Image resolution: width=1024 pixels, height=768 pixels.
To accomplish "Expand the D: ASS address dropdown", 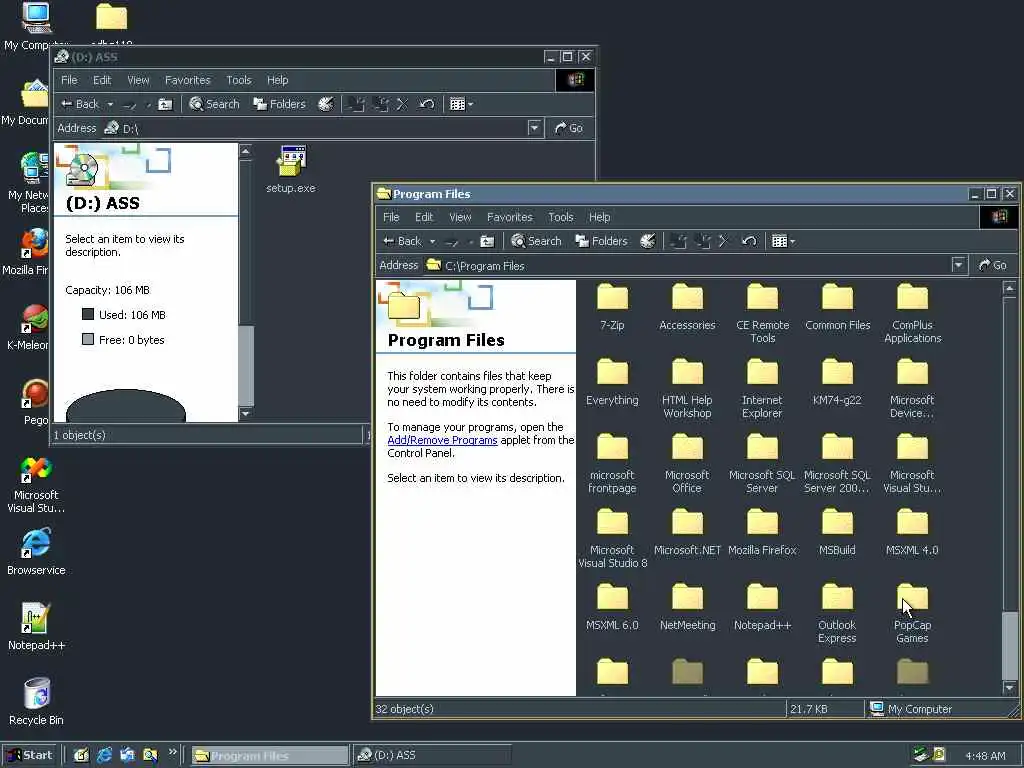I will pos(534,128).
